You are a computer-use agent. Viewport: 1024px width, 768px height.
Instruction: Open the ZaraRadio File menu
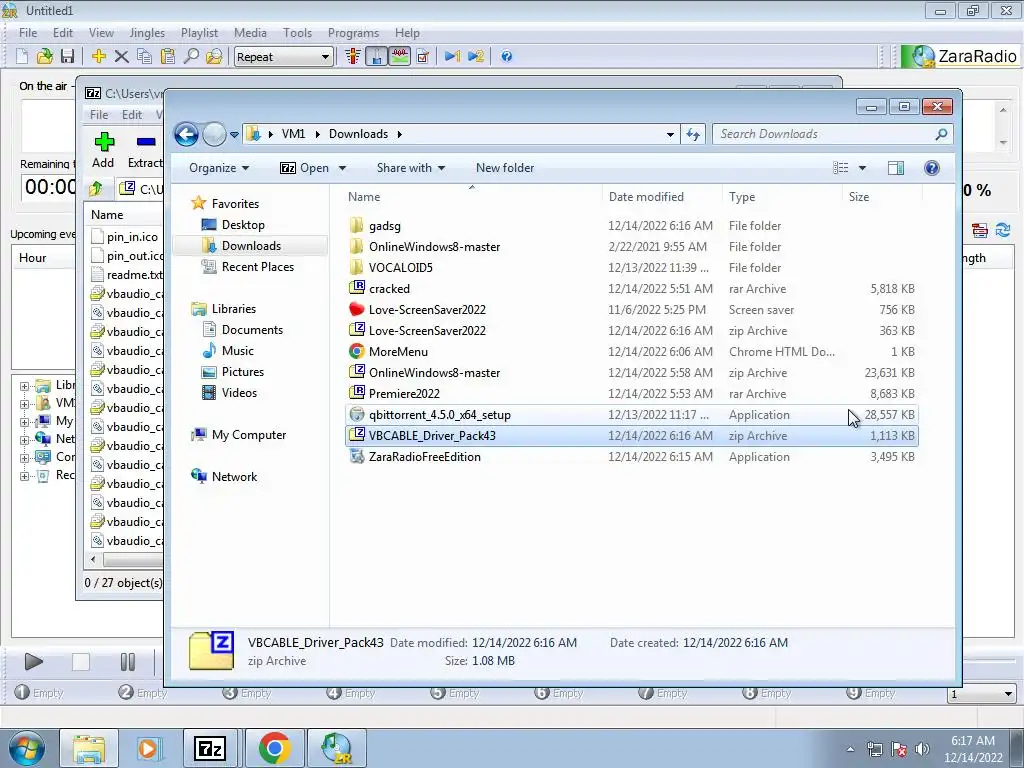point(28,33)
